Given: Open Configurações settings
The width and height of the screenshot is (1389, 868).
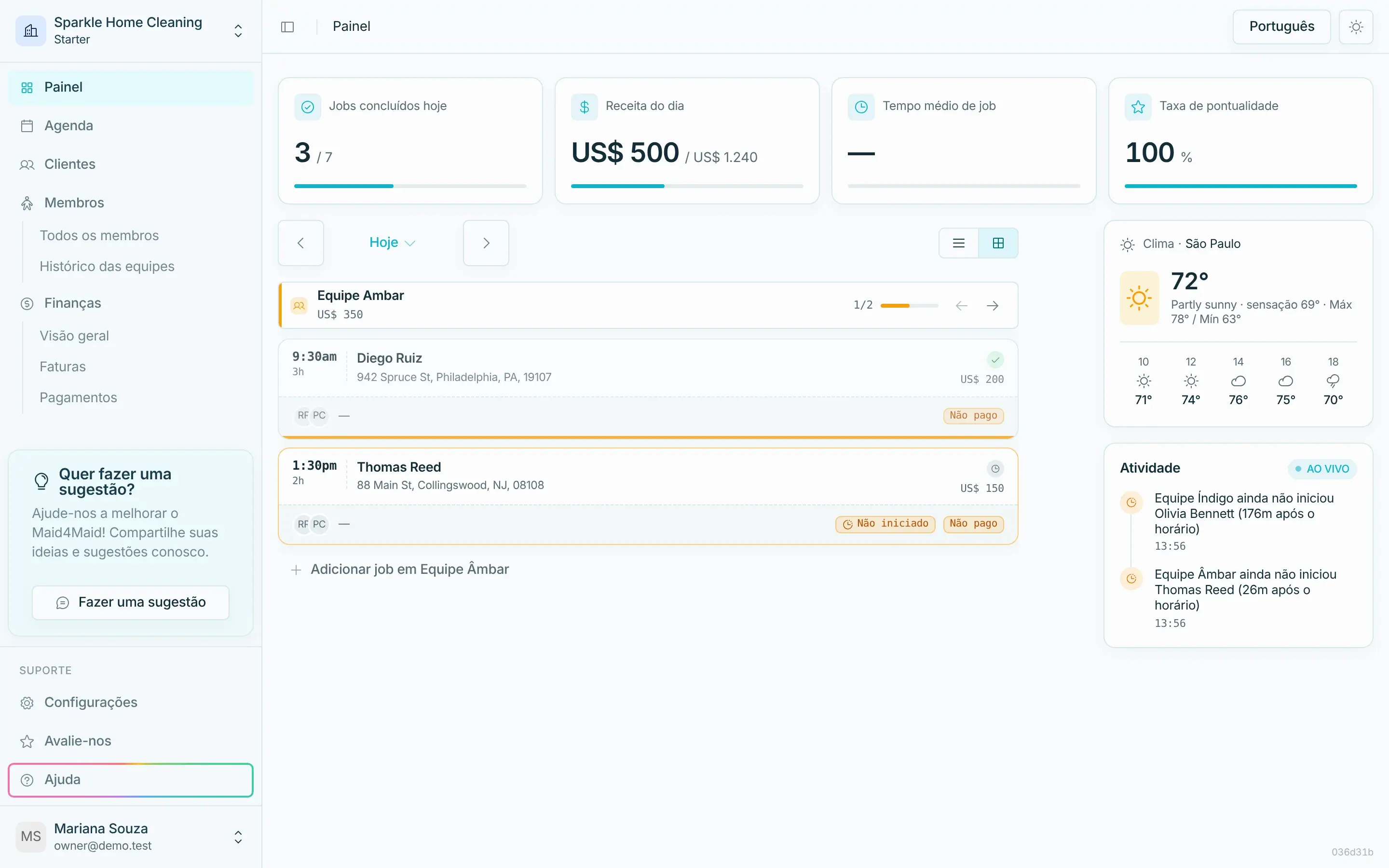Looking at the screenshot, I should tap(131, 703).
